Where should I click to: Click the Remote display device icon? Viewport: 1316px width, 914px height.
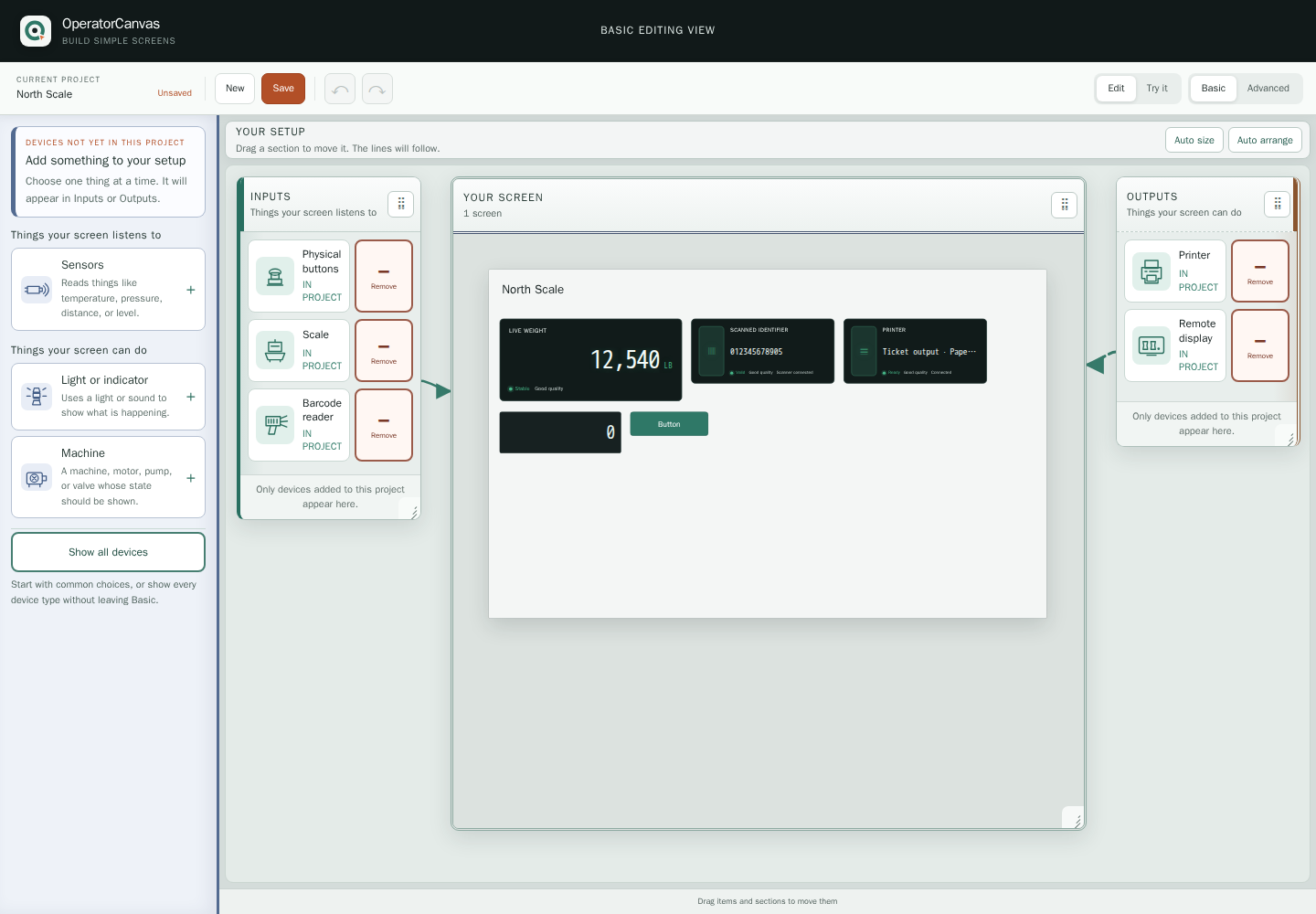click(x=1151, y=345)
